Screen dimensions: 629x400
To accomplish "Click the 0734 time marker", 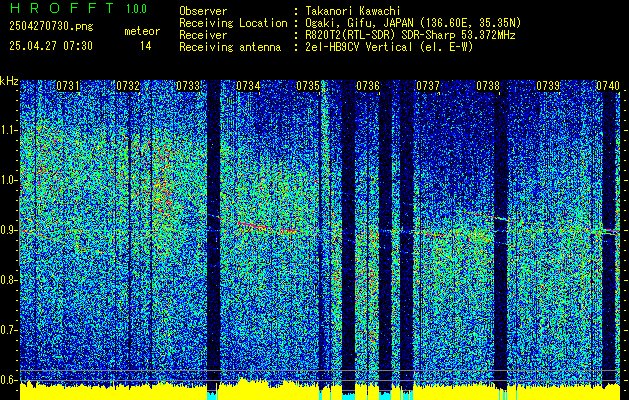I will 248,86.
